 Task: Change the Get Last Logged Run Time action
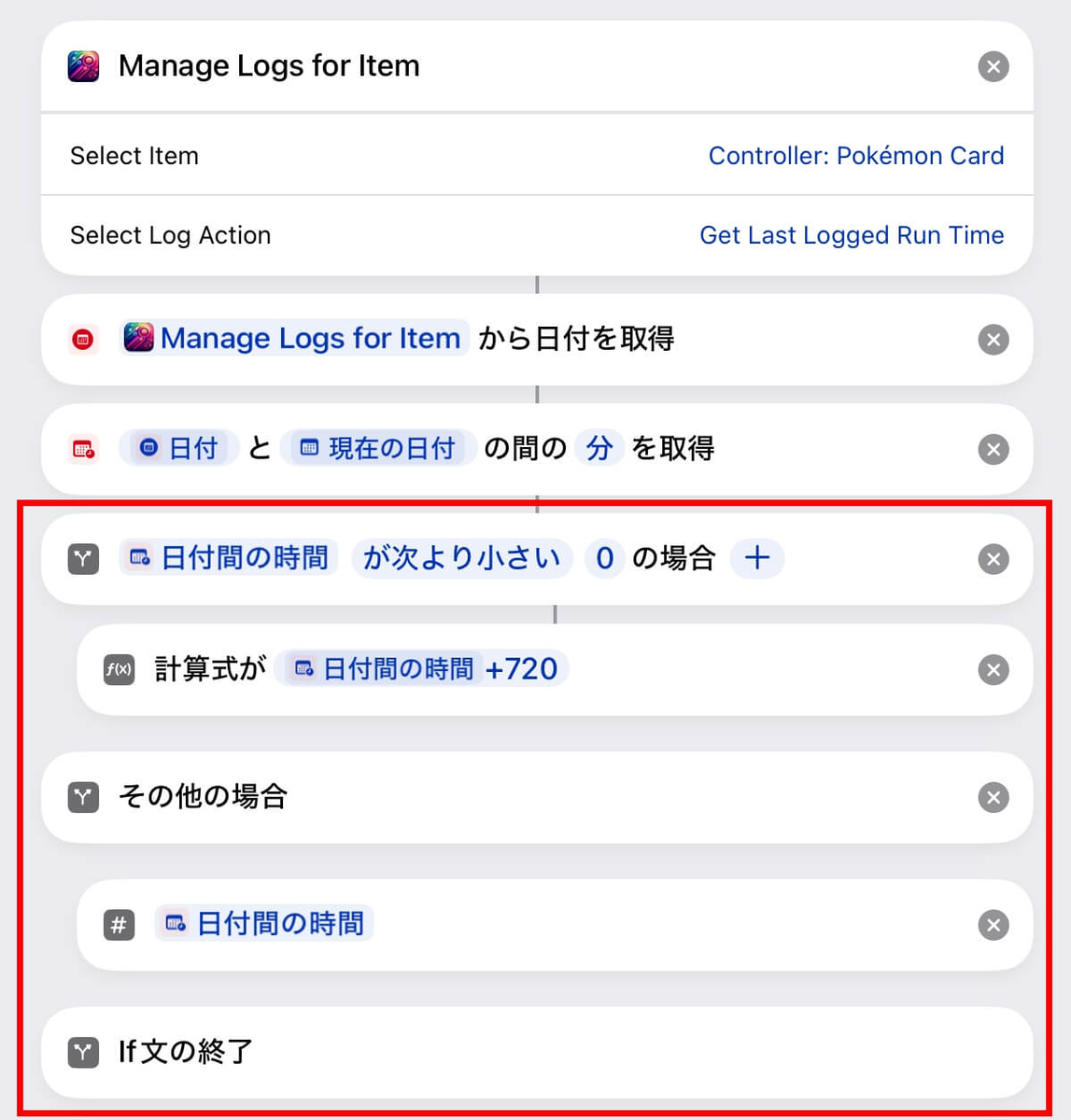coord(852,235)
